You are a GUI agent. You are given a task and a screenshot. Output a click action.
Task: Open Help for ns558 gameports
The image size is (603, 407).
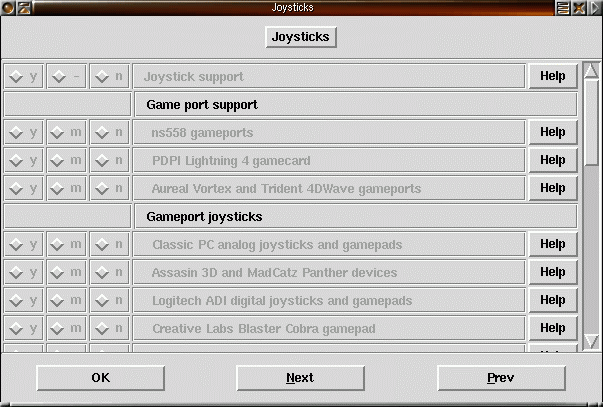click(x=552, y=132)
